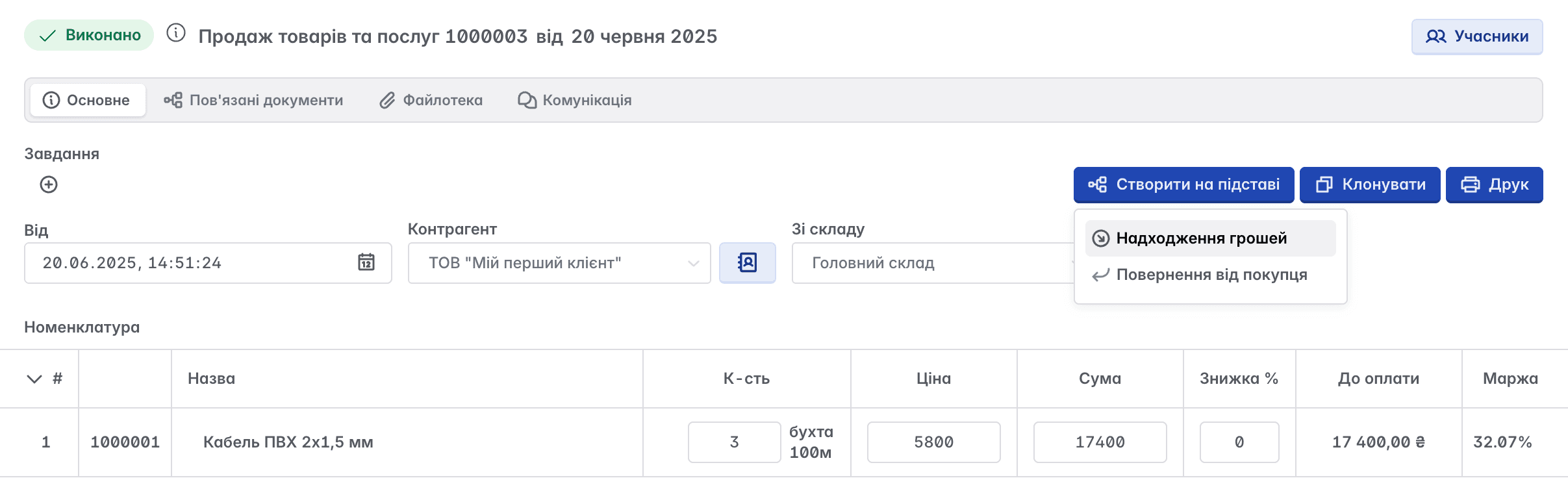Image resolution: width=1568 pixels, height=491 pixels.
Task: Click the quantity field showing 3
Action: [x=735, y=442]
